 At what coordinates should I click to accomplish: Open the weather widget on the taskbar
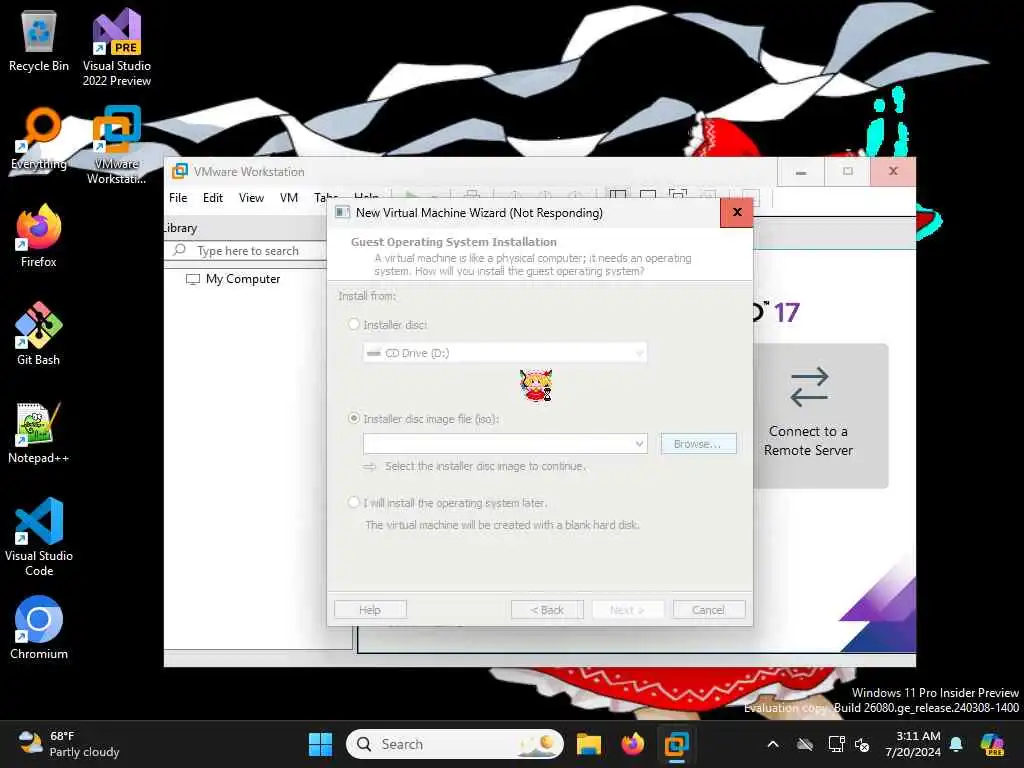[69, 744]
